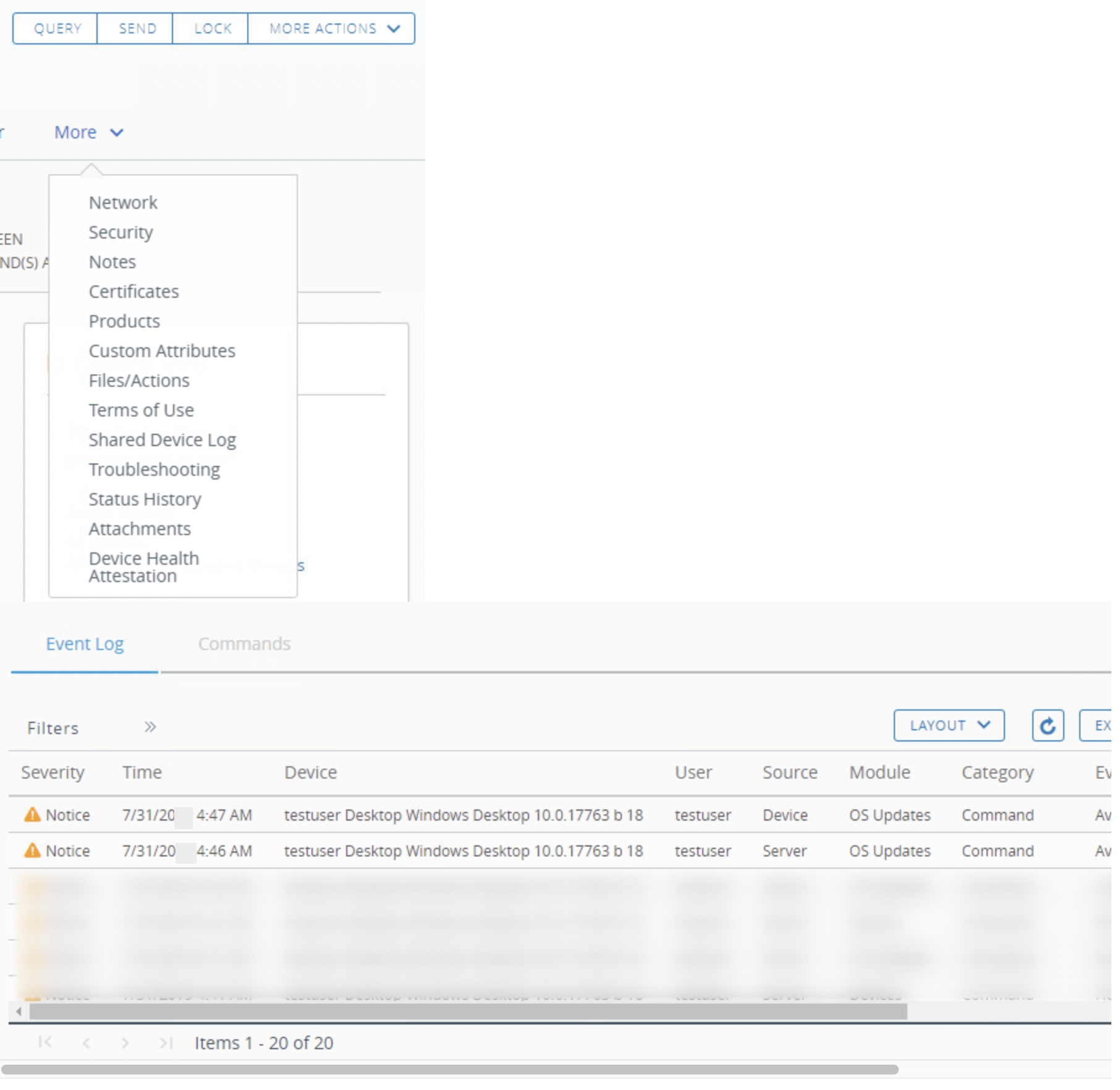Open the MORE ACTIONS dropdown
Image resolution: width=1120 pixels, height=1090 pixels.
331,28
